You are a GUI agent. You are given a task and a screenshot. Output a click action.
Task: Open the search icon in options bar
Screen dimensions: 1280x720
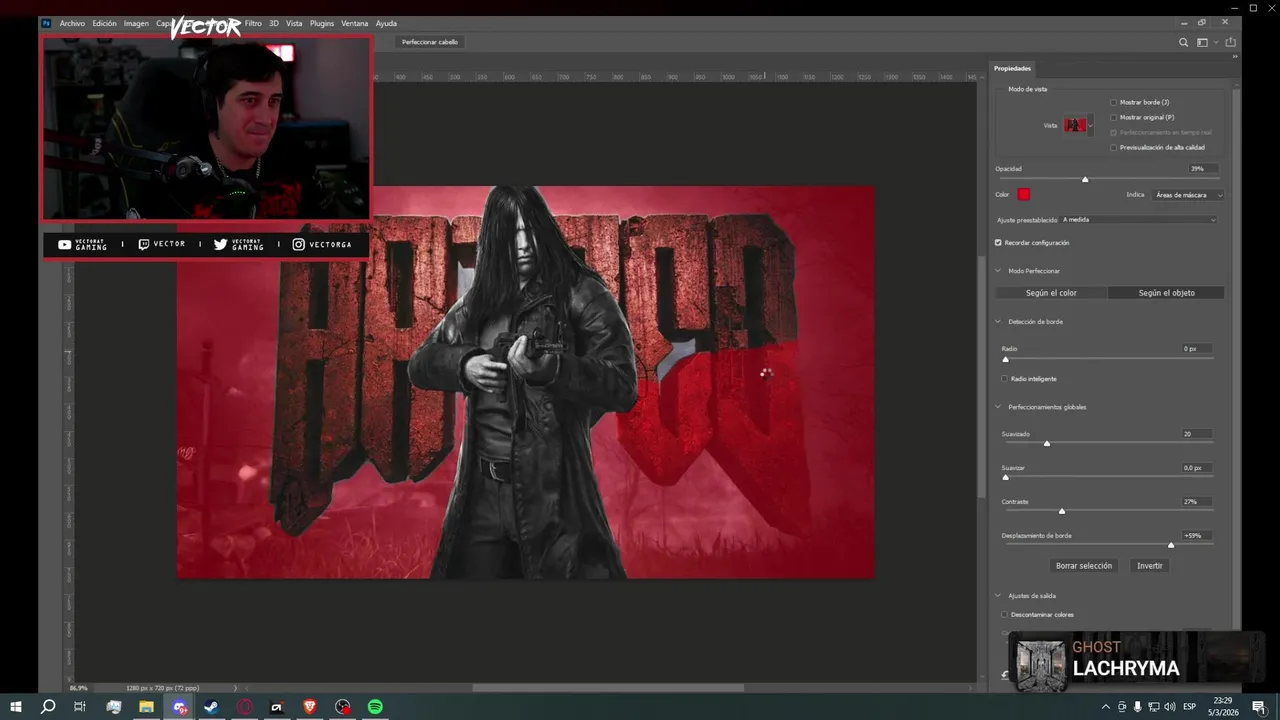[x=1184, y=42]
